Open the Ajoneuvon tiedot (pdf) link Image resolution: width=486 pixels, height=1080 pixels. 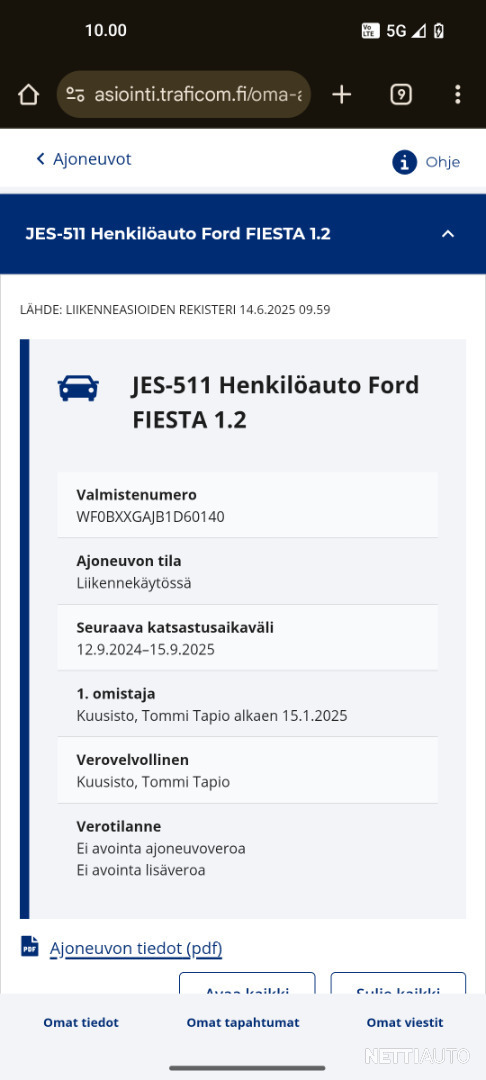(136, 949)
